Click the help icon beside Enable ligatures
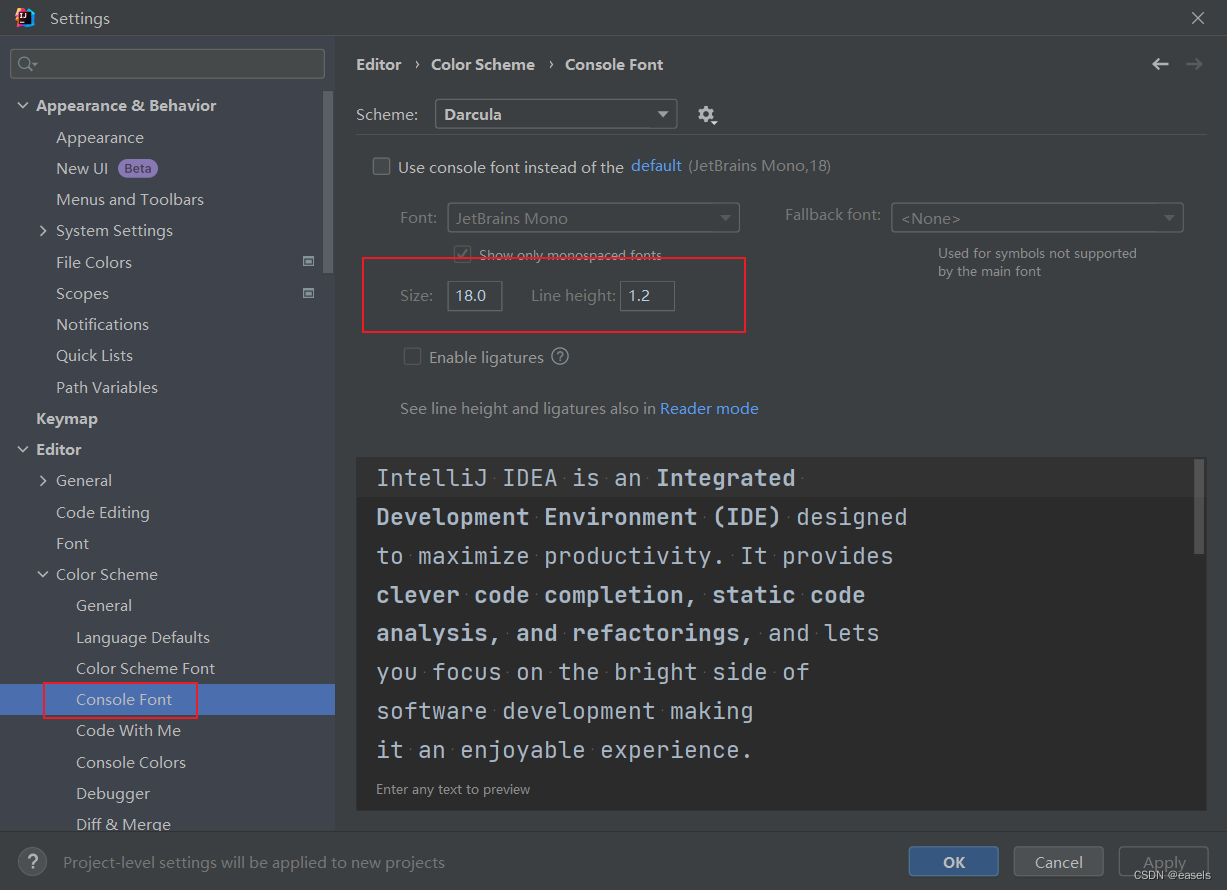 click(560, 356)
